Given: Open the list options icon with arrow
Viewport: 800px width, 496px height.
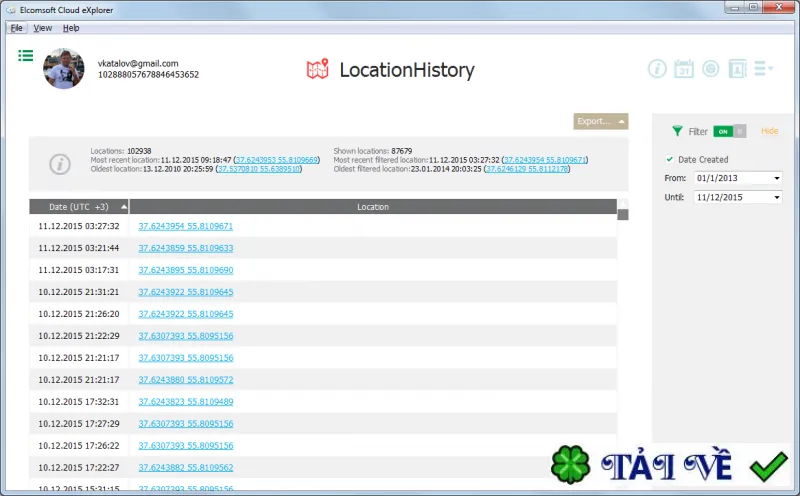Looking at the screenshot, I should click(x=764, y=68).
